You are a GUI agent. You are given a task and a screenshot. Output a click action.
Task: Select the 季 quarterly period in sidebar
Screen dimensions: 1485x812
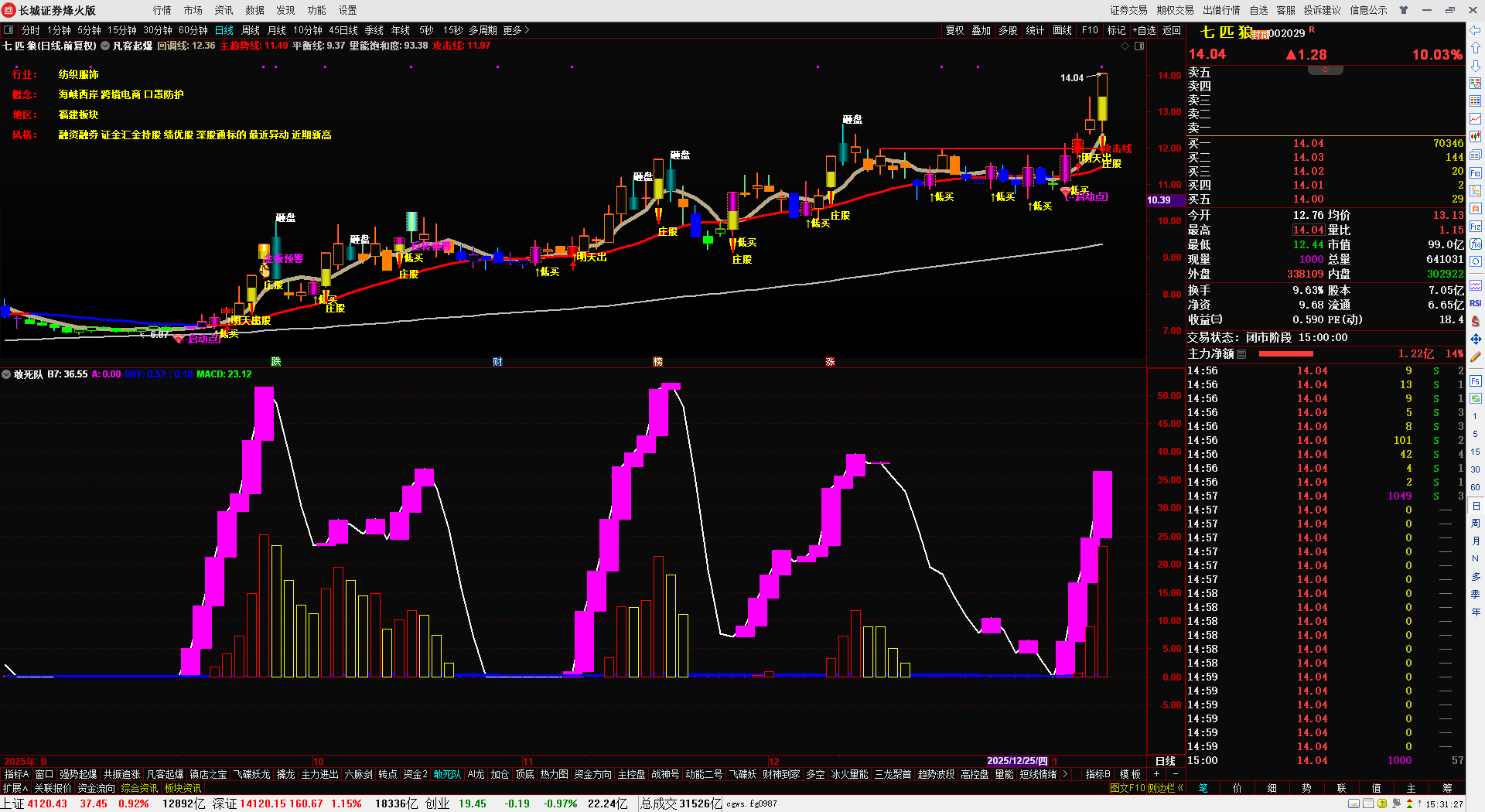pos(1475,595)
